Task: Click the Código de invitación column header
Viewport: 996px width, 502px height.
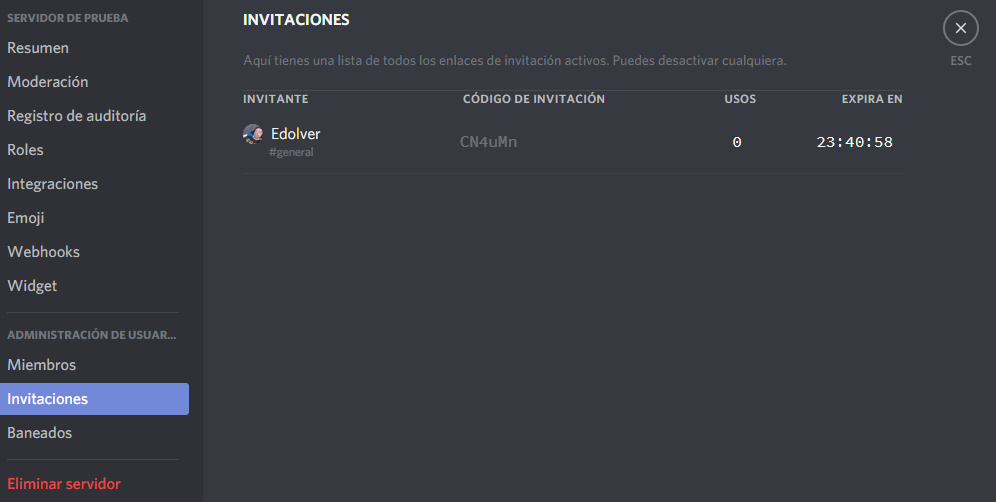Action: point(534,99)
